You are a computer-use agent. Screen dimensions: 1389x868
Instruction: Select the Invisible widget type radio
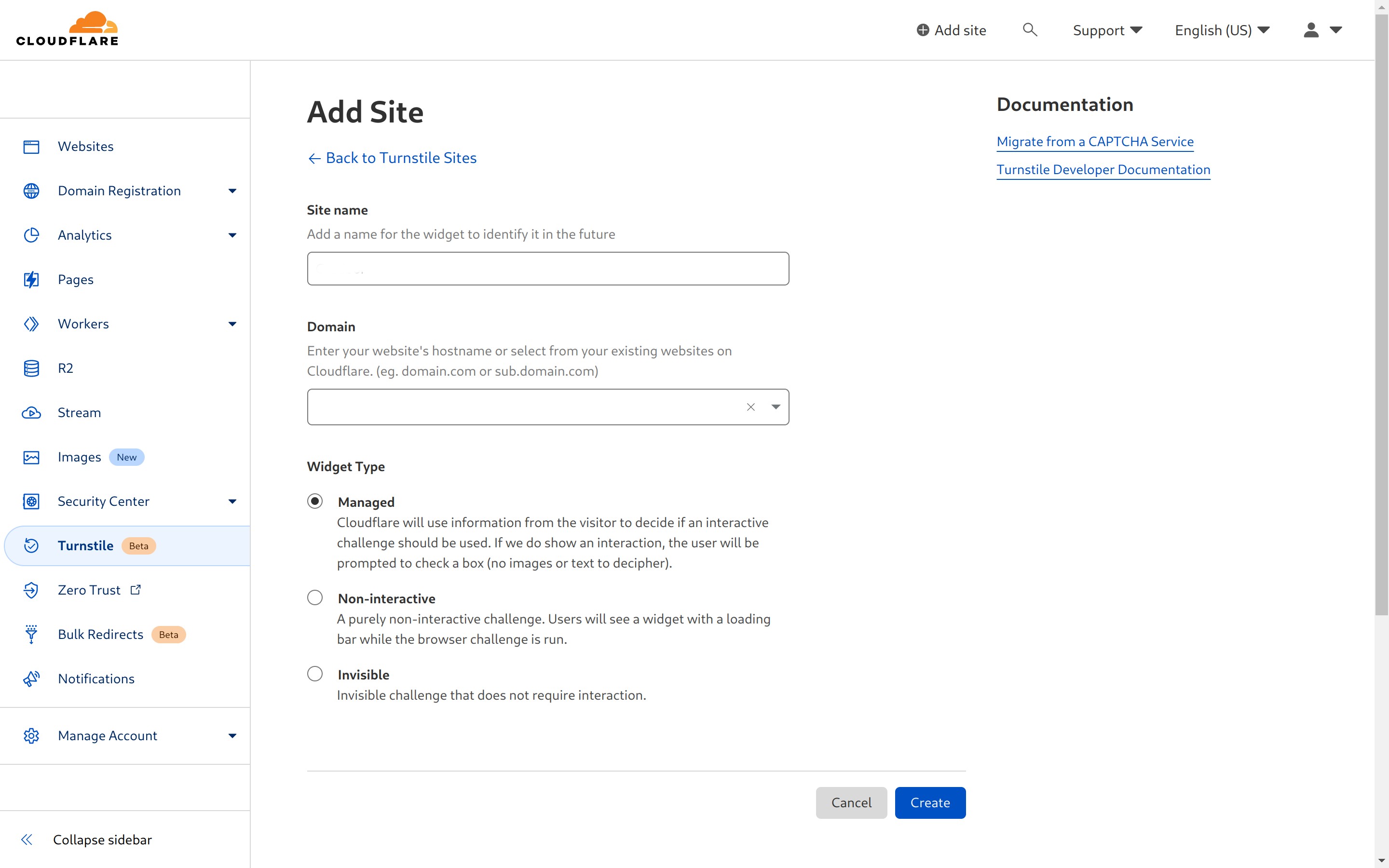[x=314, y=673]
